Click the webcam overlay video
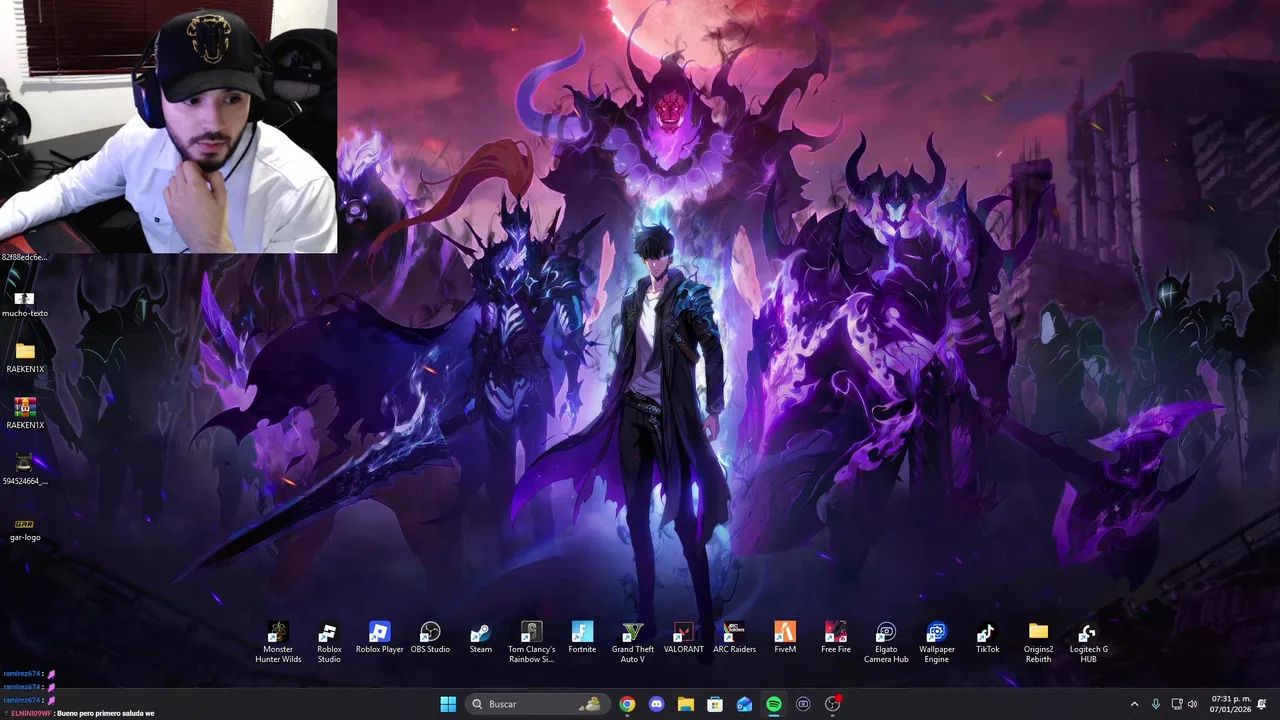 168,127
